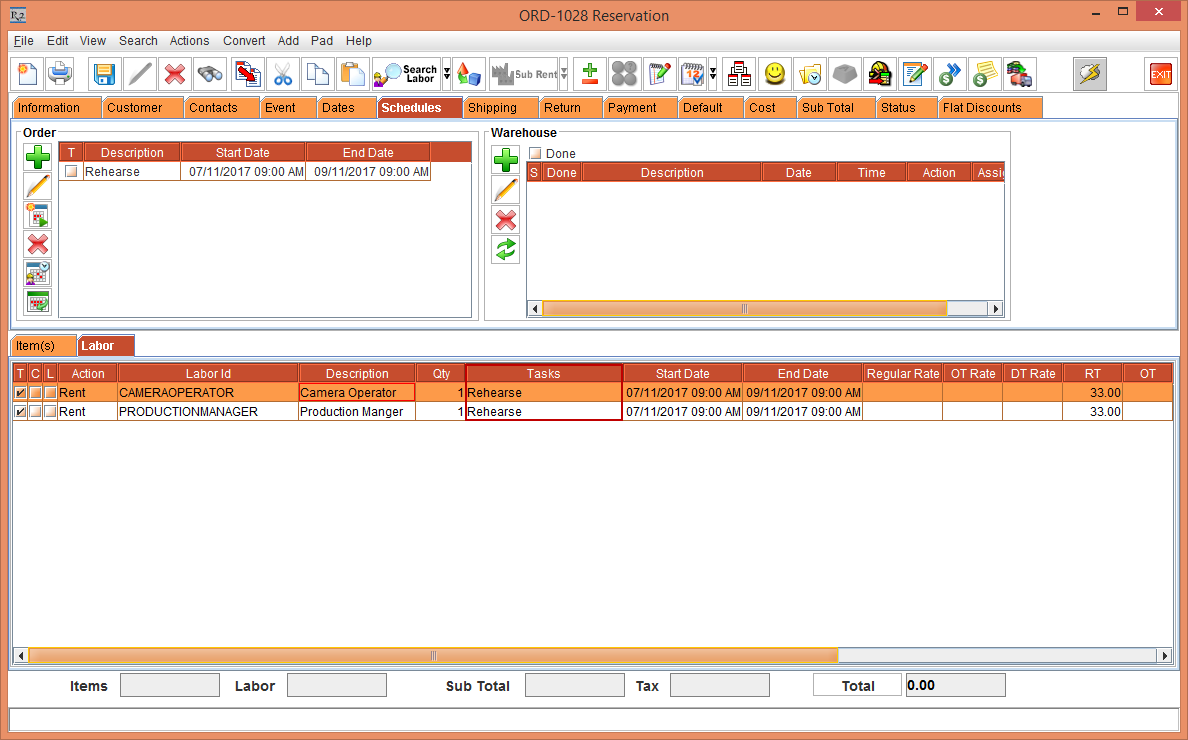This screenshot has height=740, width=1188.
Task: Open the Search Labor dropdown arrow
Action: (447, 74)
